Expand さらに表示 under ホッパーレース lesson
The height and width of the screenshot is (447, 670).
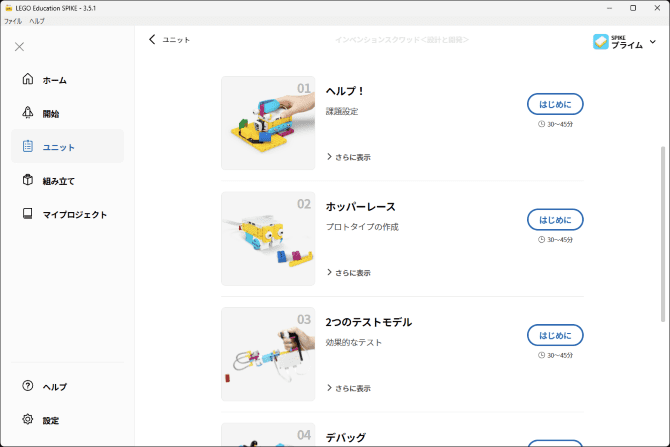[348, 273]
